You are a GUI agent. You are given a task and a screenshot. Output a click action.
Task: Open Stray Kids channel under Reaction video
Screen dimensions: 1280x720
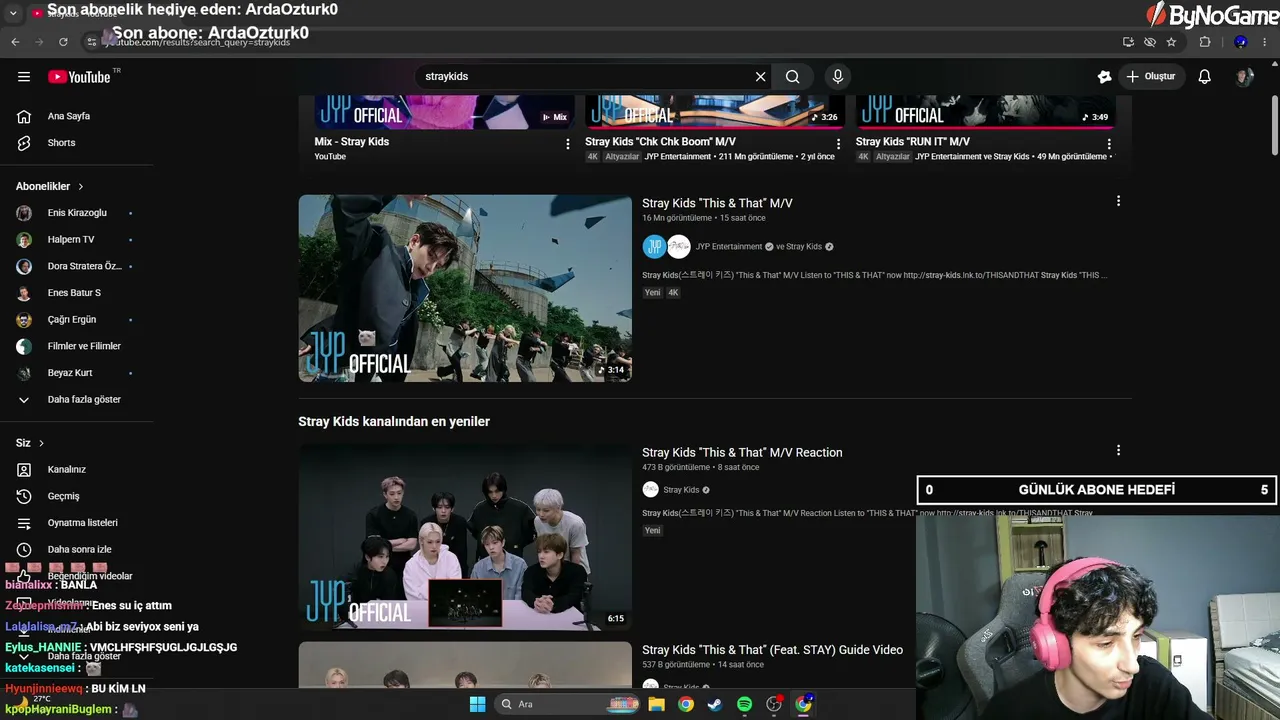pos(681,490)
